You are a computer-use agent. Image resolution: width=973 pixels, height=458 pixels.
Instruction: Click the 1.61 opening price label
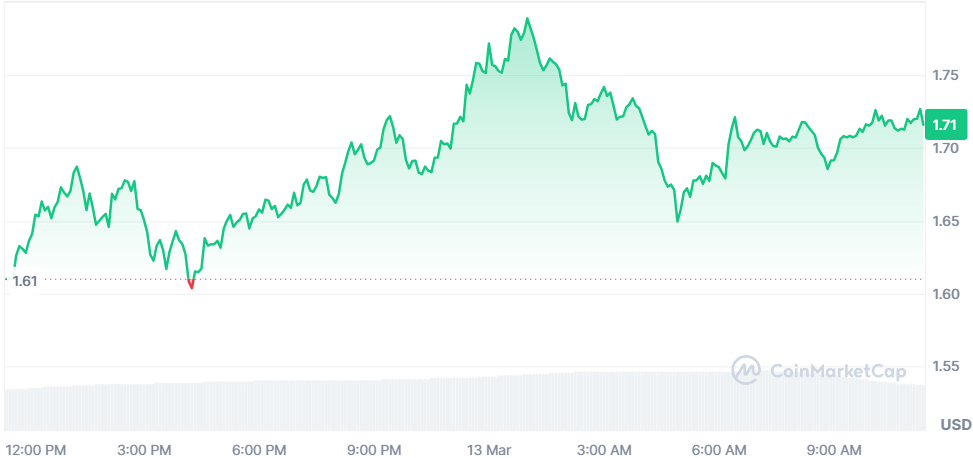tap(25, 281)
